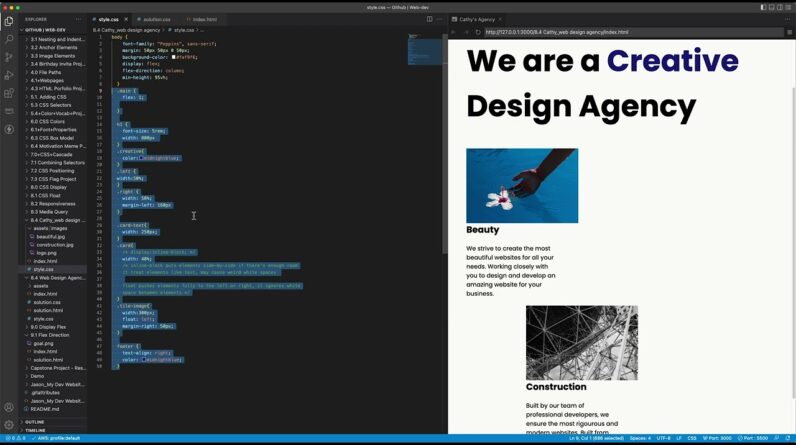Viewport: 796px width, 445px height.
Task: Open the AWS toolkit view icon
Action: [x=9, y=111]
